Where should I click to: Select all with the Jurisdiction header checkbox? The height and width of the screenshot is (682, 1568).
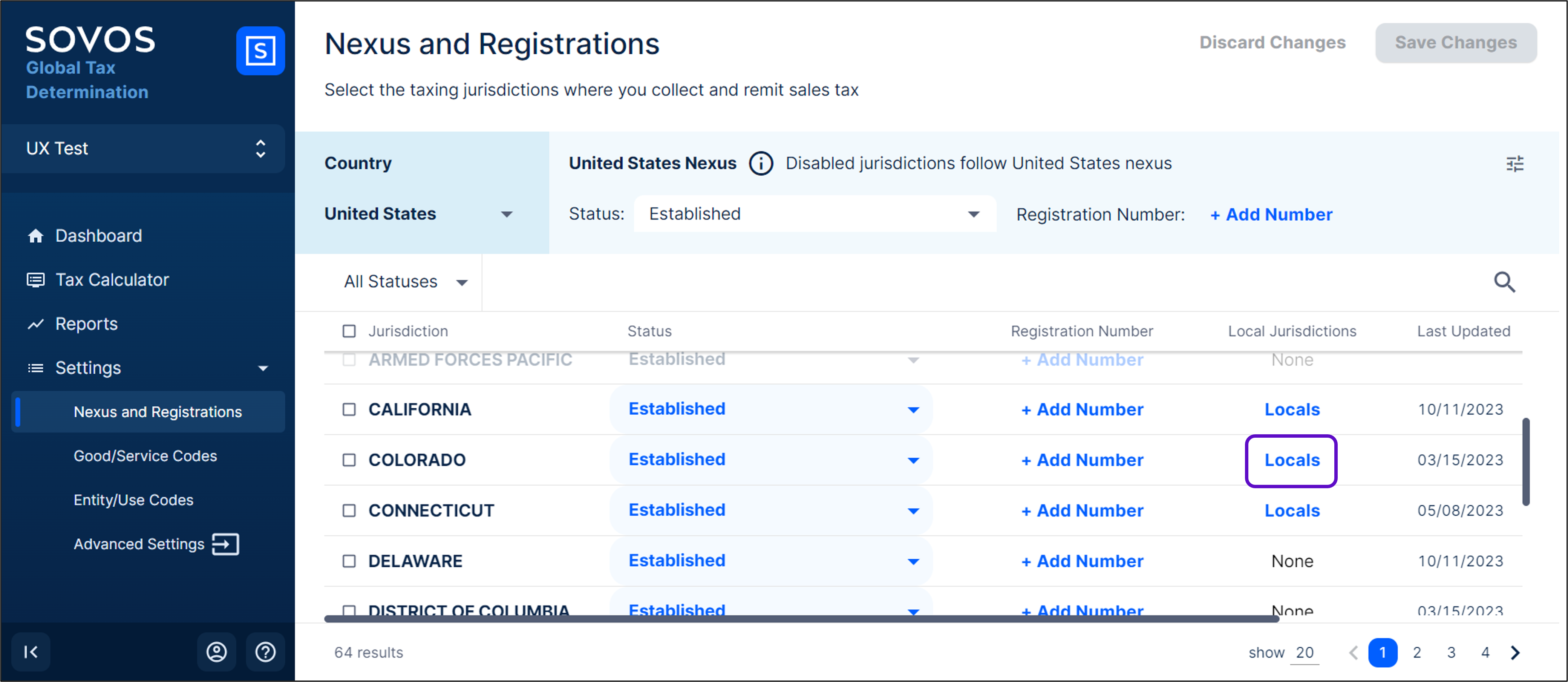coord(349,331)
